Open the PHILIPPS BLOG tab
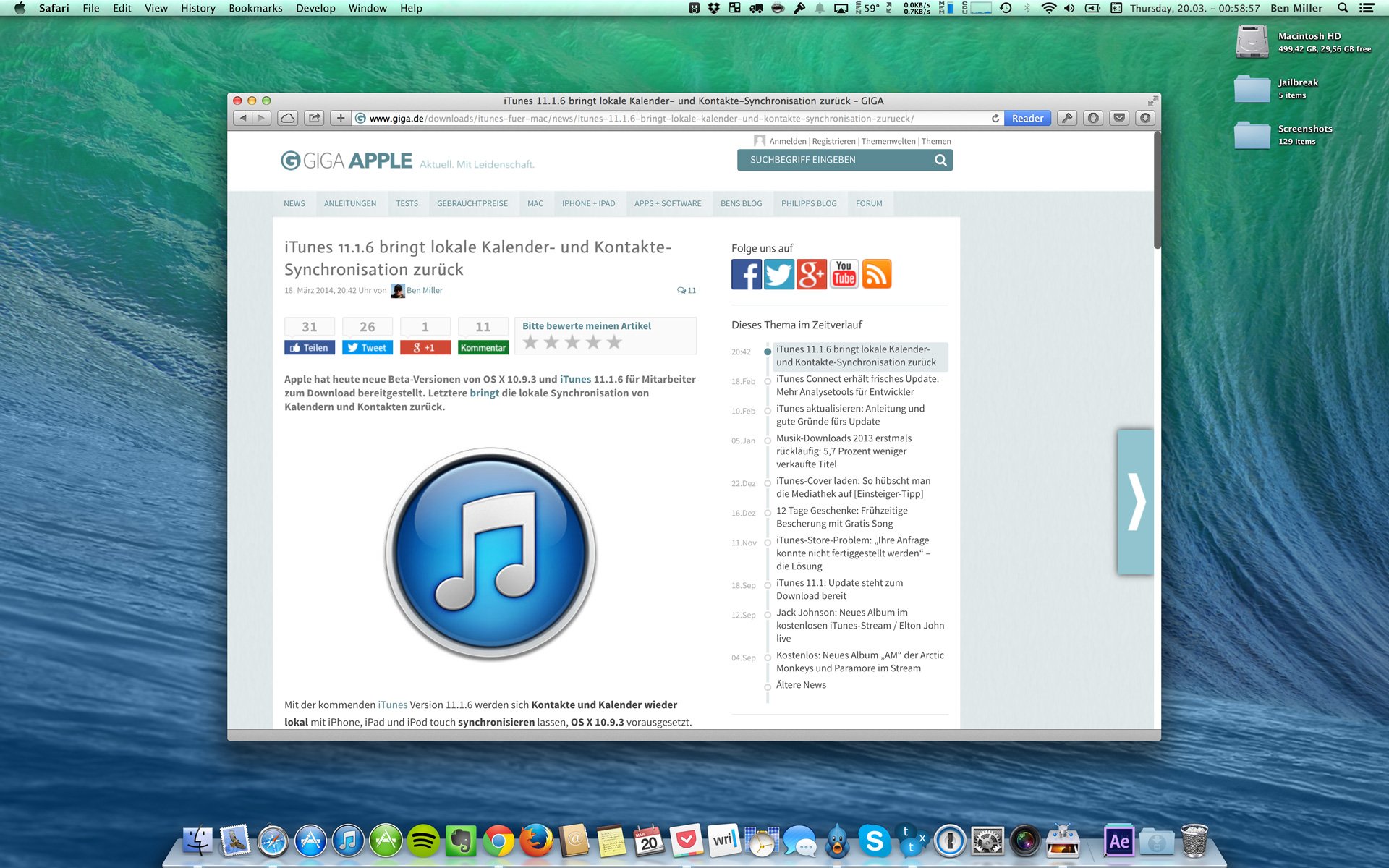 pyautogui.click(x=809, y=203)
